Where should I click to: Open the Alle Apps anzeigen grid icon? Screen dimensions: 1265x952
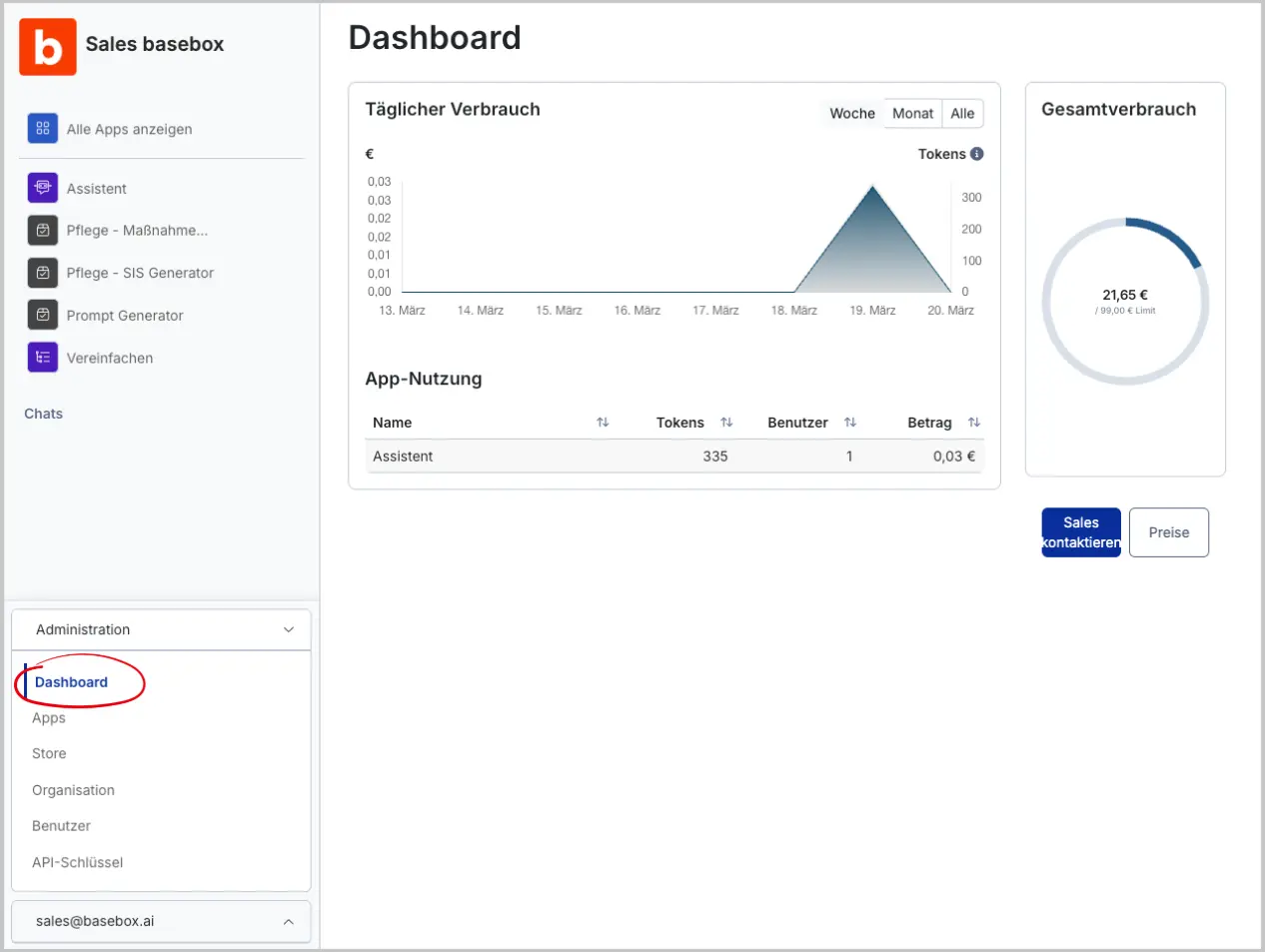coord(40,128)
